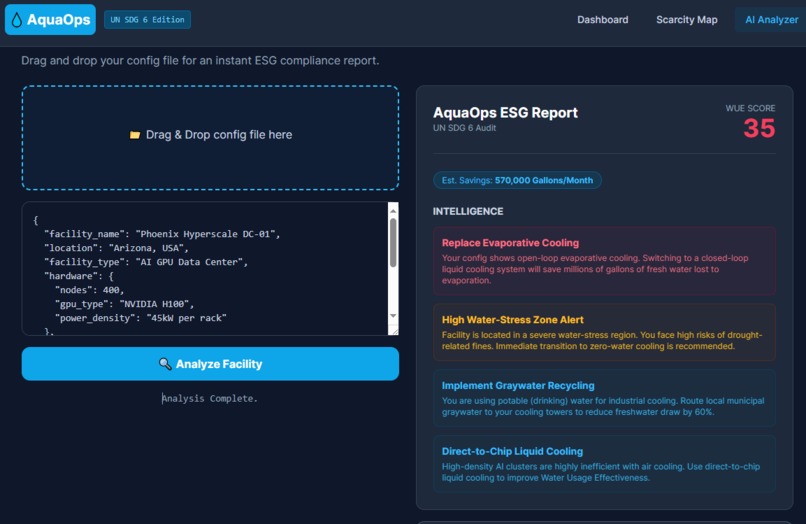
Task: Click the High Water-Stress Zone description text
Action: click(602, 340)
